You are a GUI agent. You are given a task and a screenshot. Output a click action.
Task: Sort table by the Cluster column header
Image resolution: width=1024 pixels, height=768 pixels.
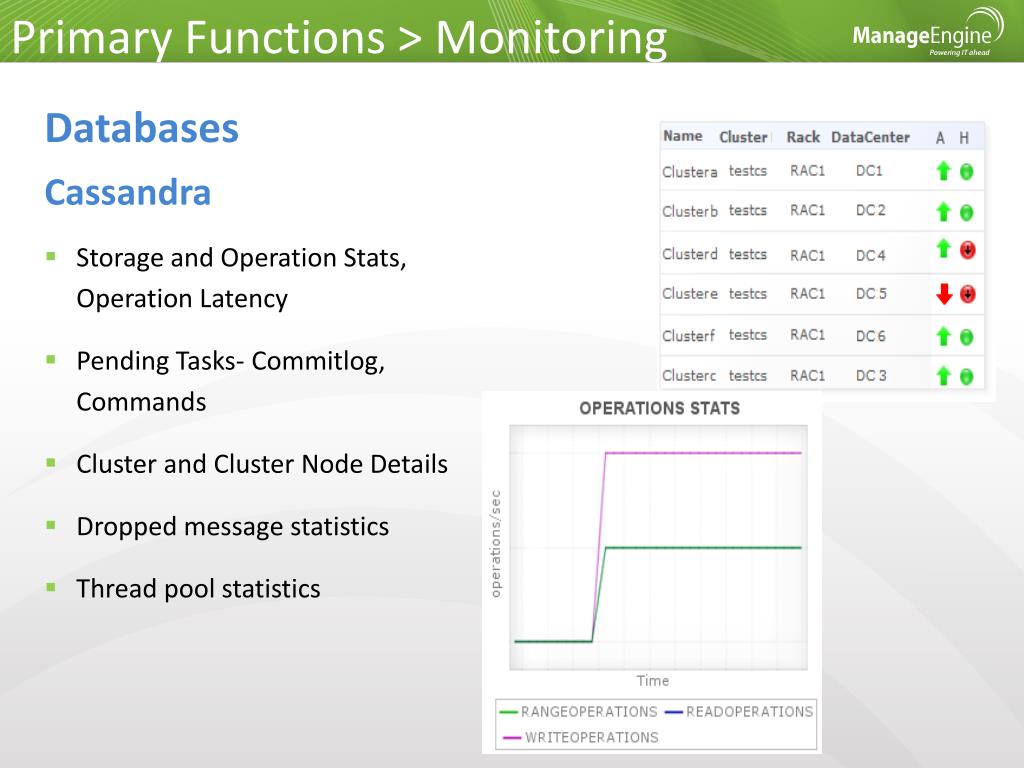coord(743,137)
